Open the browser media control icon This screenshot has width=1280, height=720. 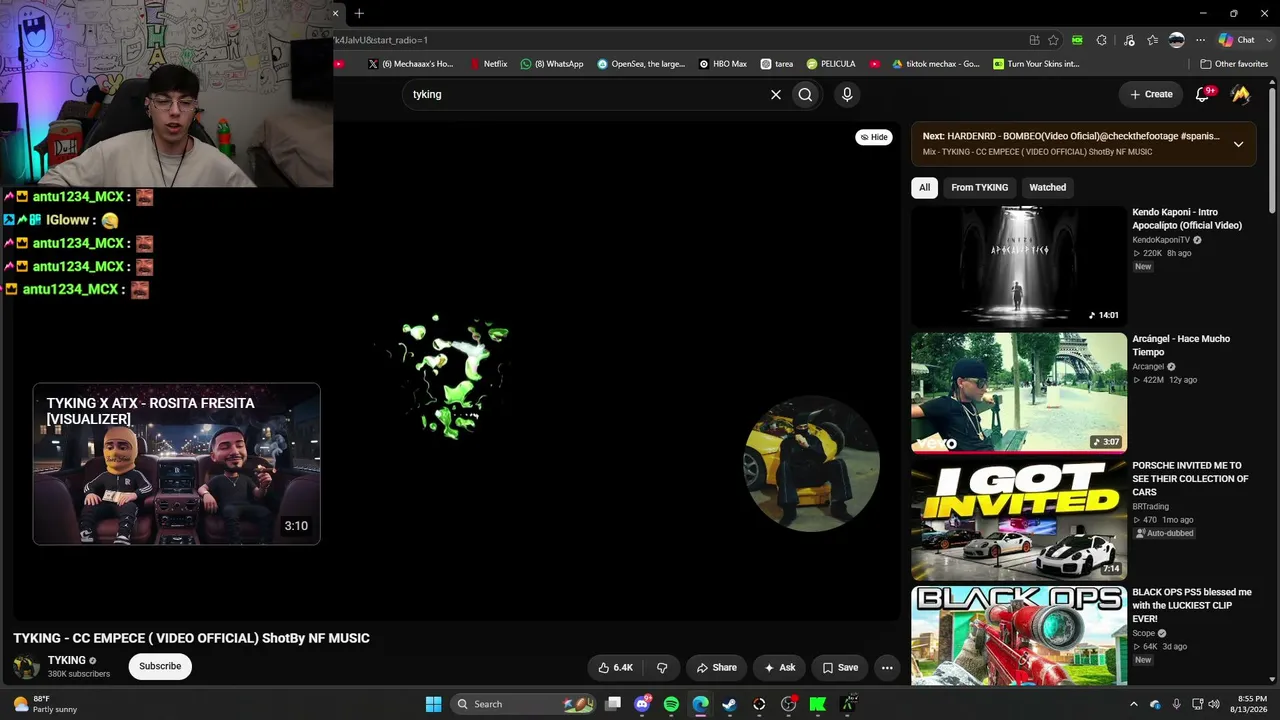1129,40
